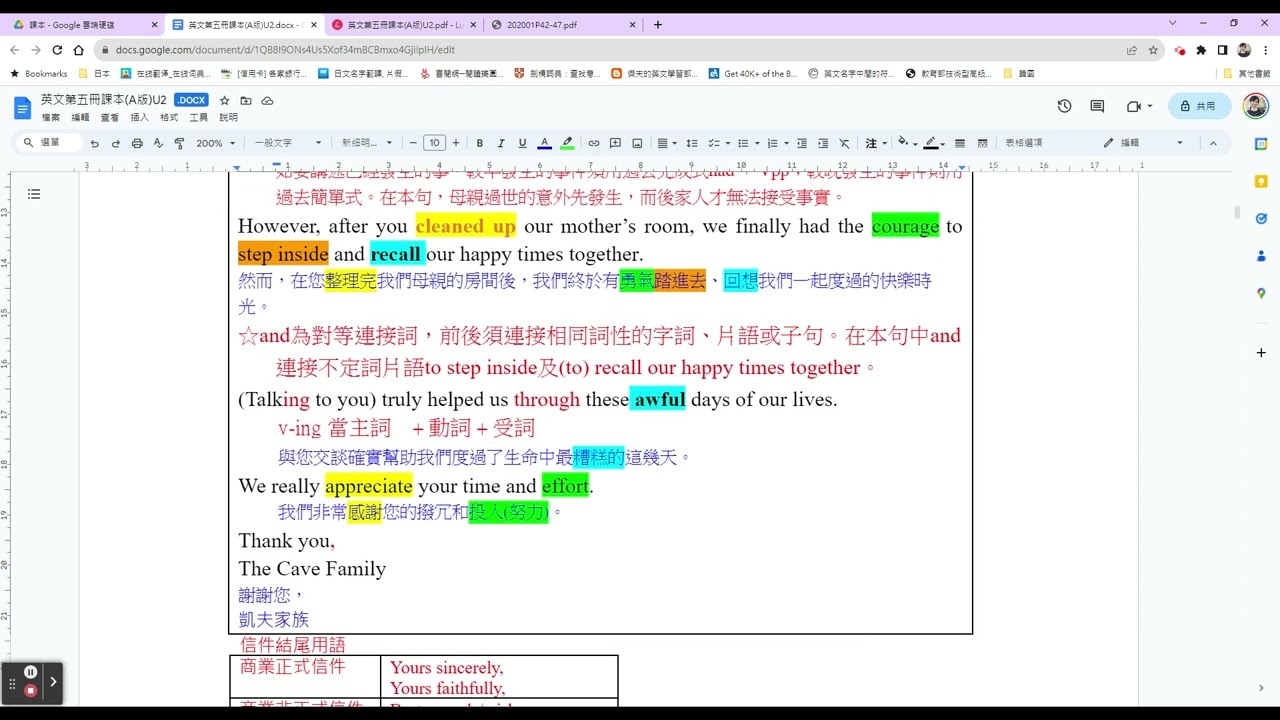Toggle bold formatting

click(479, 143)
